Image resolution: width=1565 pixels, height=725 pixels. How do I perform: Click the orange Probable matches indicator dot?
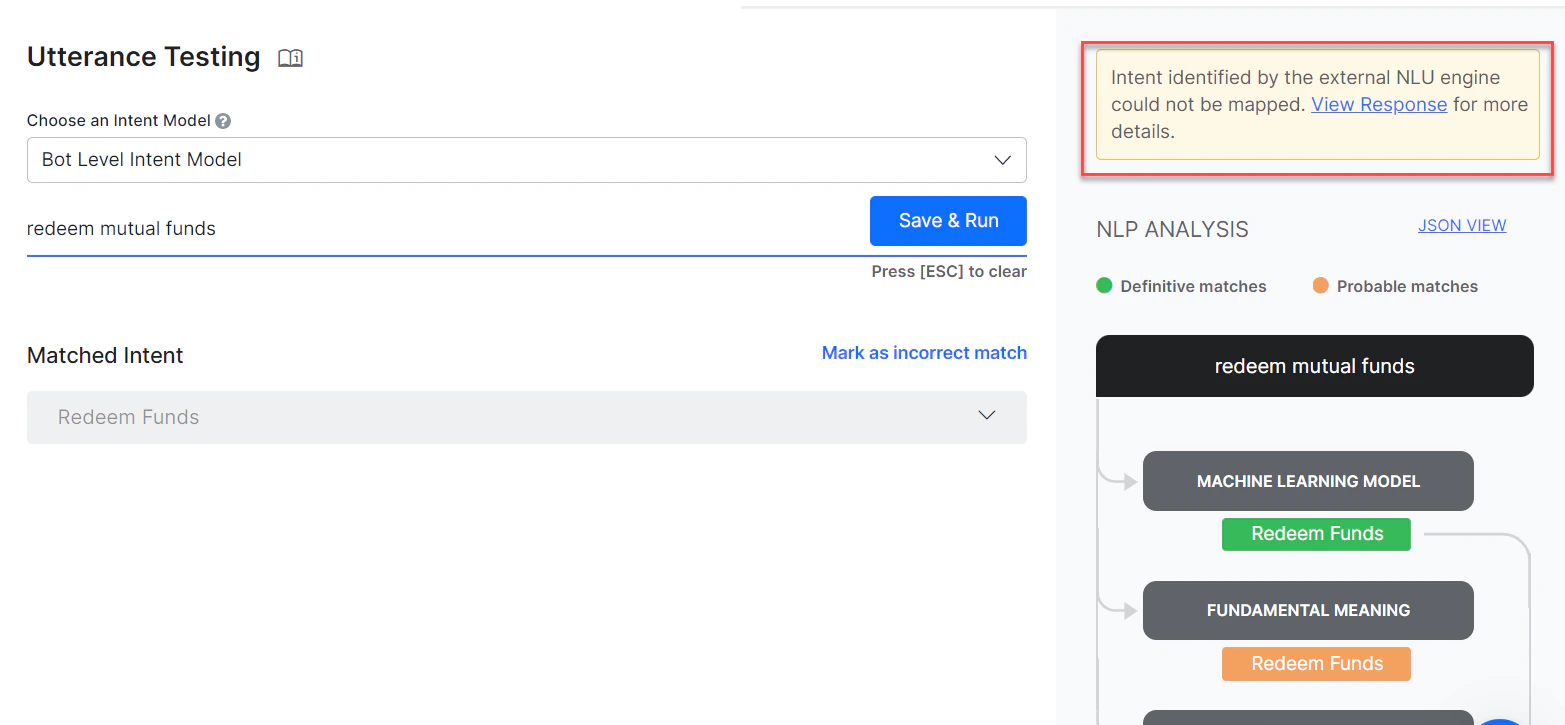[1322, 285]
